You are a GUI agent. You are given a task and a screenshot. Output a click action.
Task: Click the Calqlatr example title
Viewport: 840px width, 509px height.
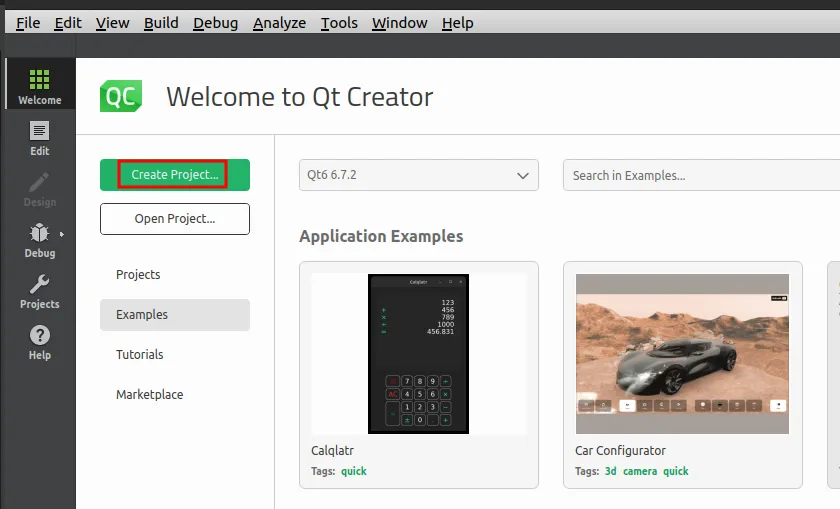coord(332,451)
